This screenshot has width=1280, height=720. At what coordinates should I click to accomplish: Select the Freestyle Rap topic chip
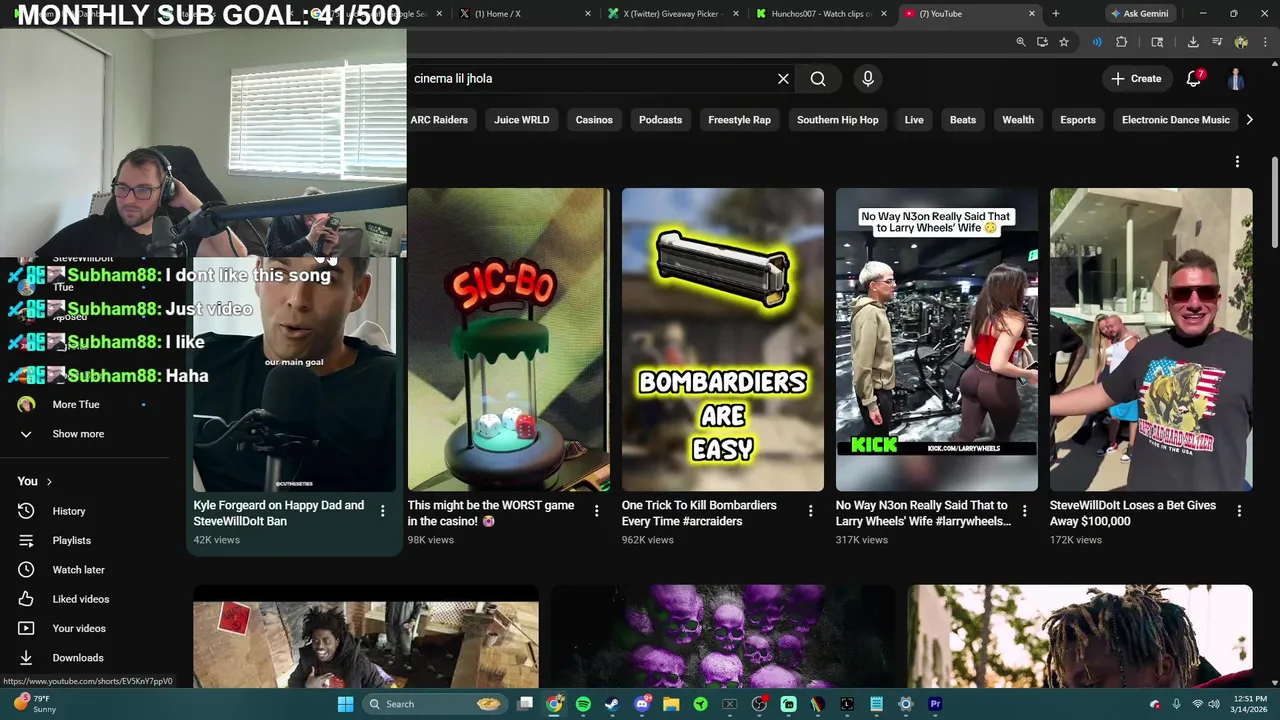click(x=739, y=120)
